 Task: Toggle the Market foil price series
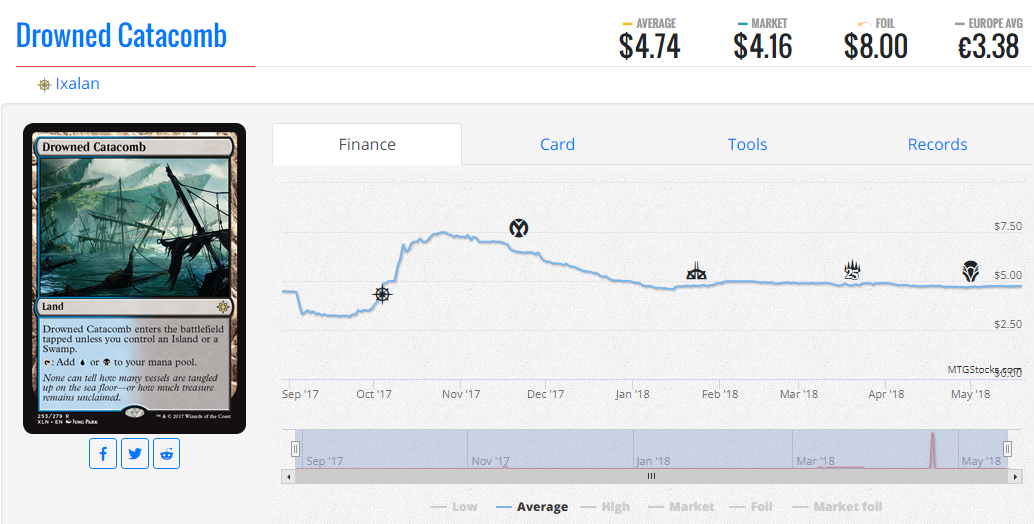(837, 507)
